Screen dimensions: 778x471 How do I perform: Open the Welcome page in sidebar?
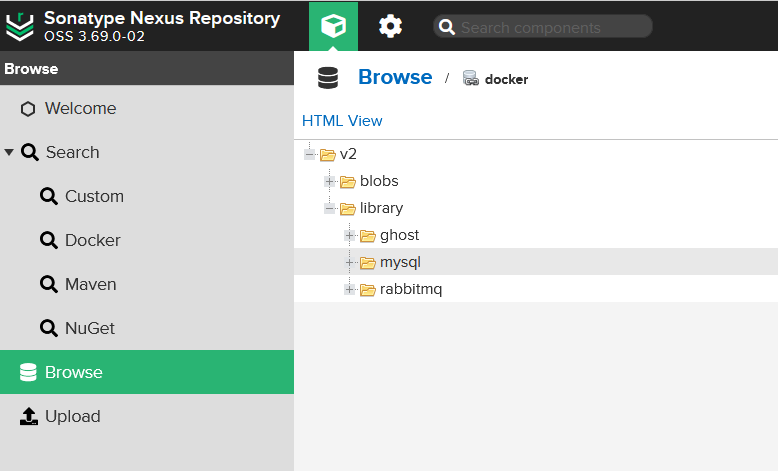tap(80, 108)
